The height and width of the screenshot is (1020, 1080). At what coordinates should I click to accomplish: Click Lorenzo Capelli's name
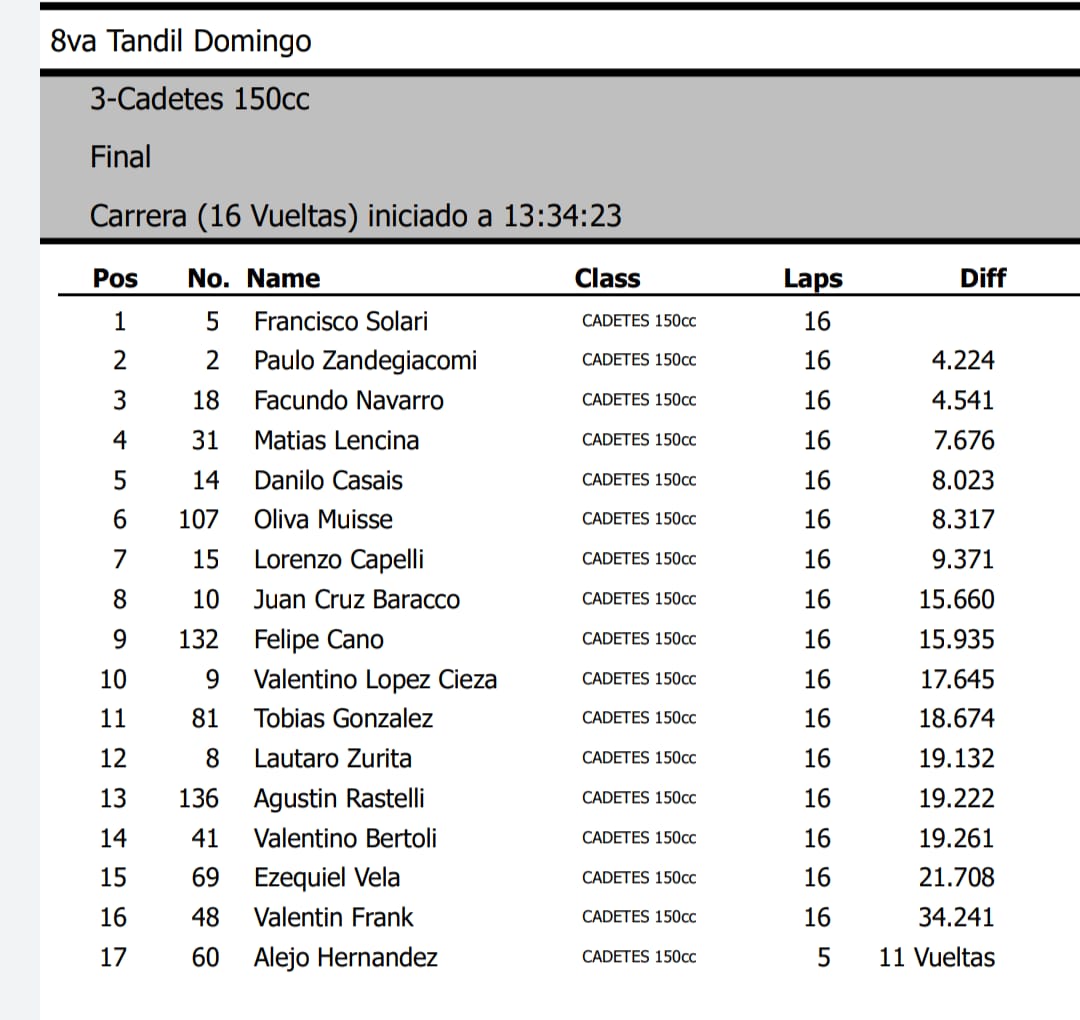tap(339, 560)
